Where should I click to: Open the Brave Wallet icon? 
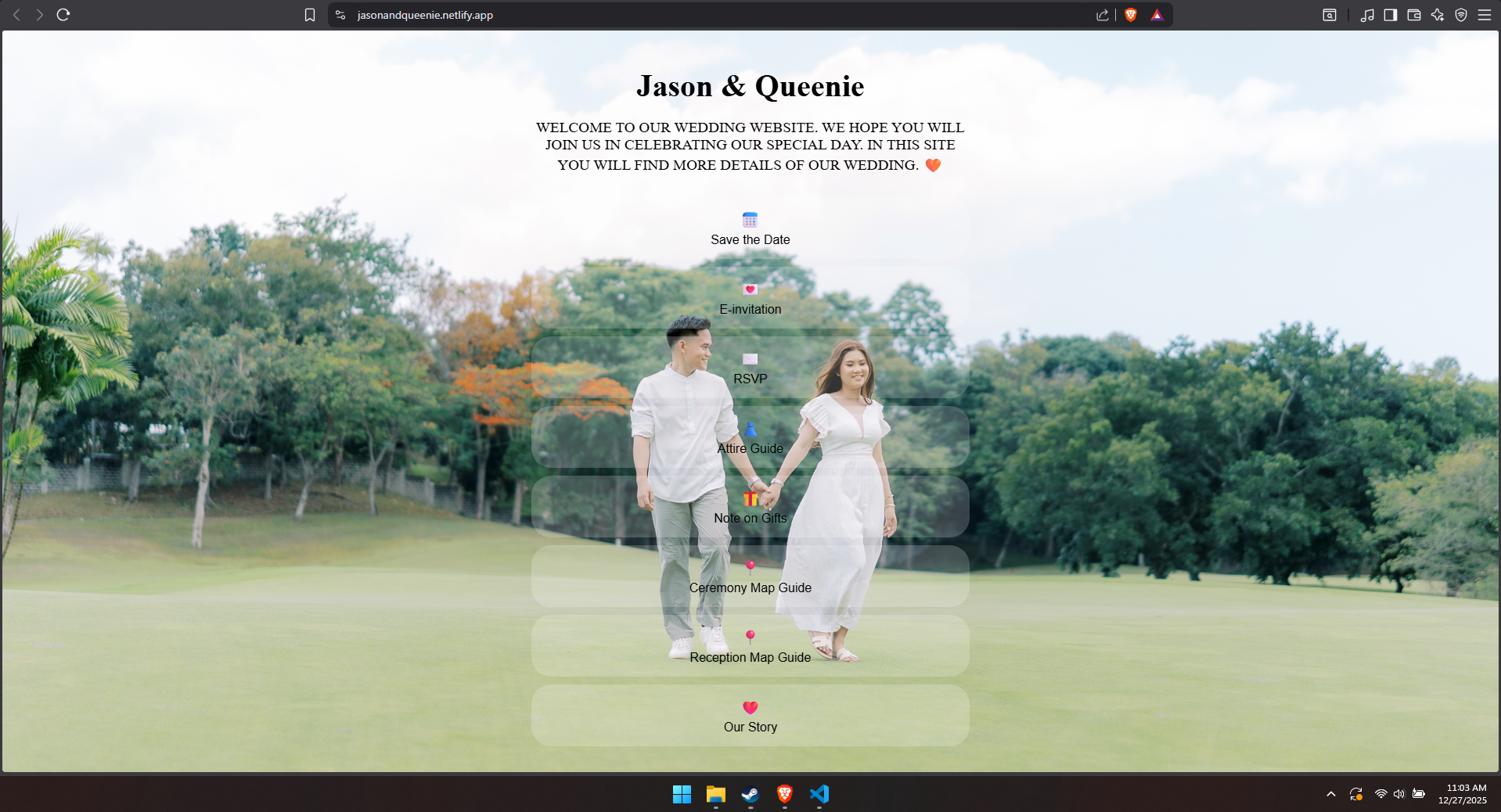1414,14
